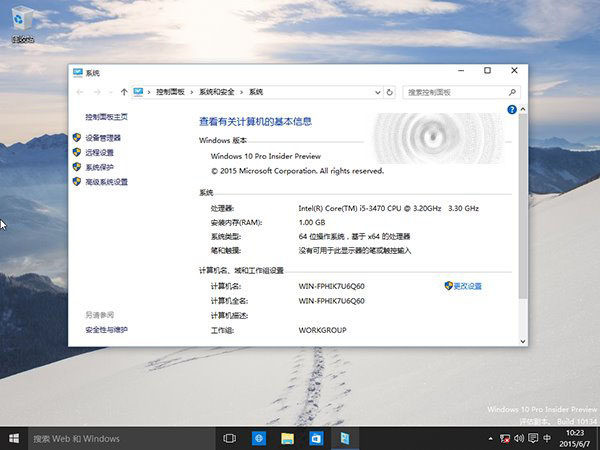Image resolution: width=600 pixels, height=450 pixels.
Task: Click the computer icon in address bar
Action: coord(139,92)
